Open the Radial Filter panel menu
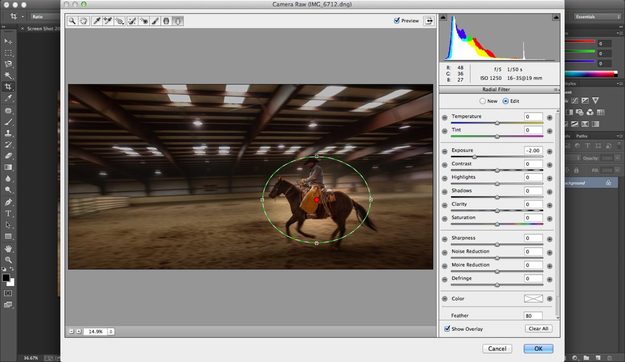 (x=556, y=90)
